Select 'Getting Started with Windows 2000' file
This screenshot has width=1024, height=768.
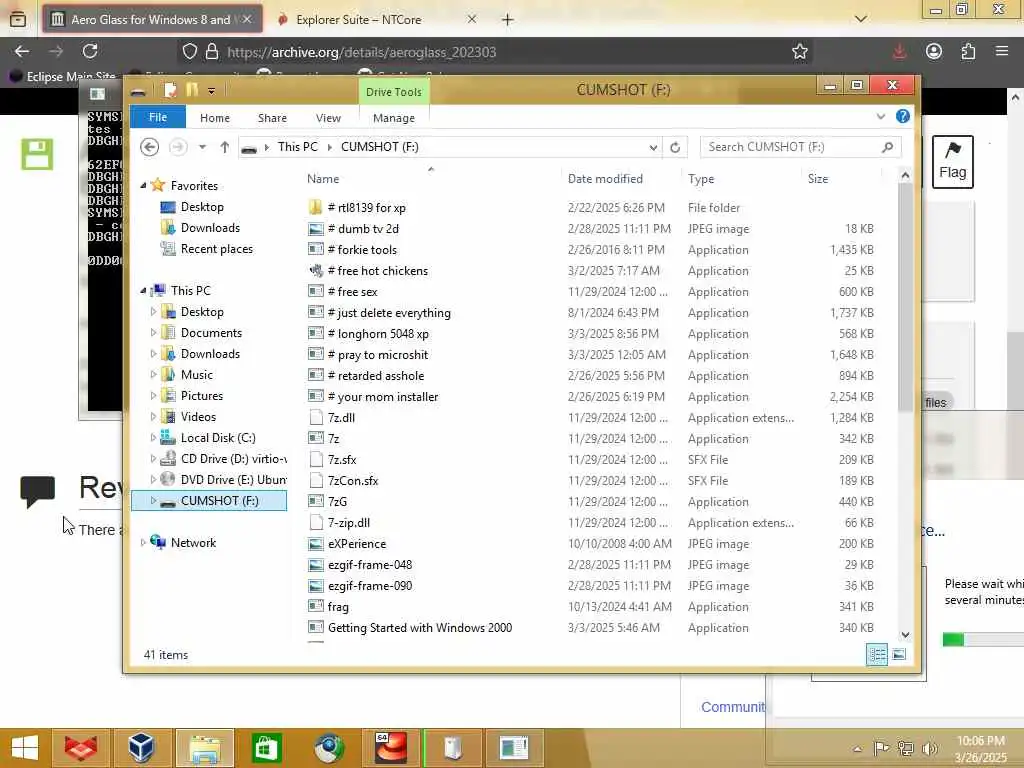(x=419, y=628)
